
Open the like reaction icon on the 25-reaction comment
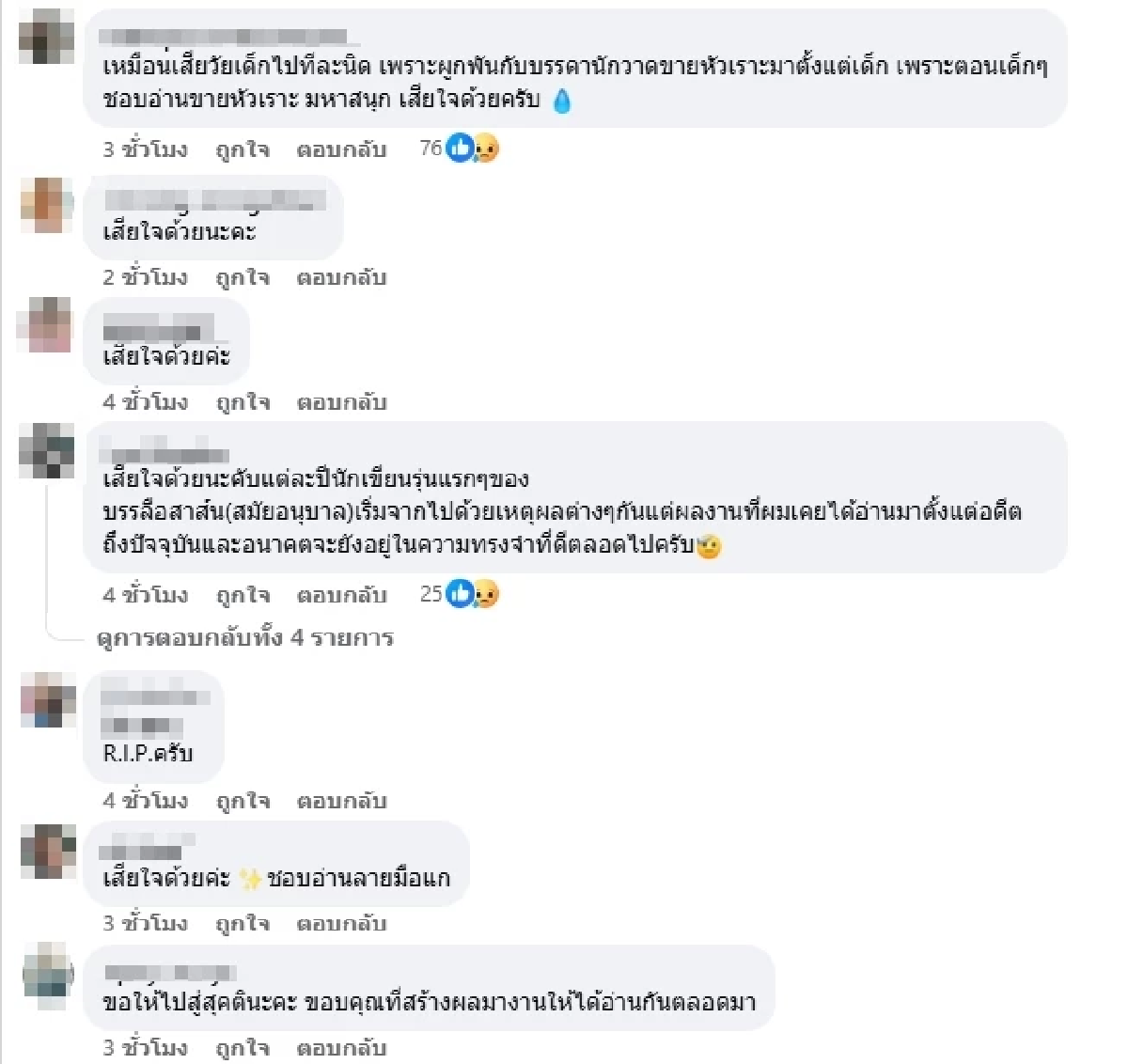click(460, 594)
